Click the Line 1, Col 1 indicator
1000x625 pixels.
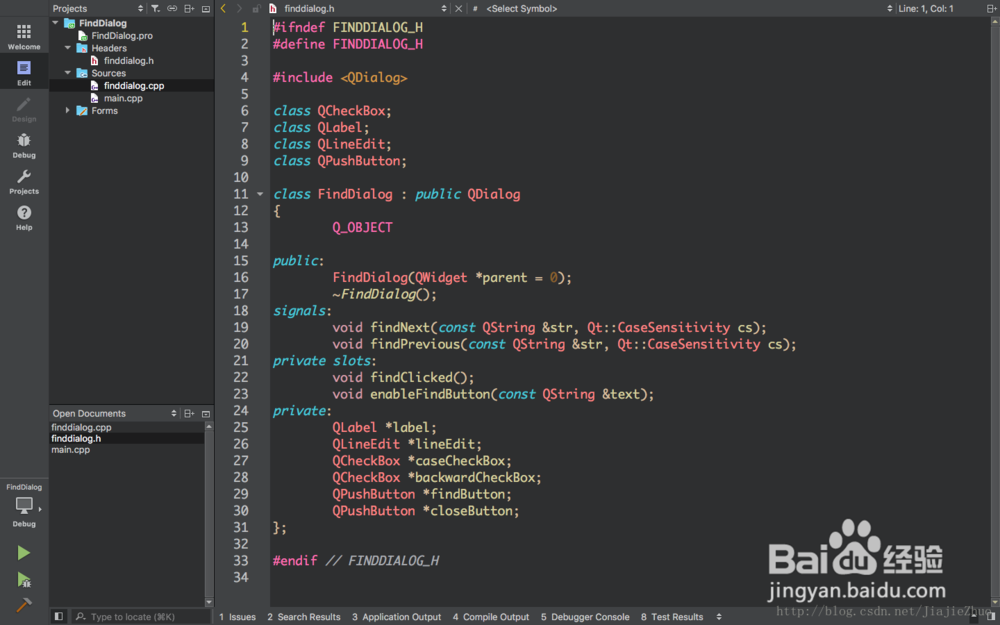(925, 8)
